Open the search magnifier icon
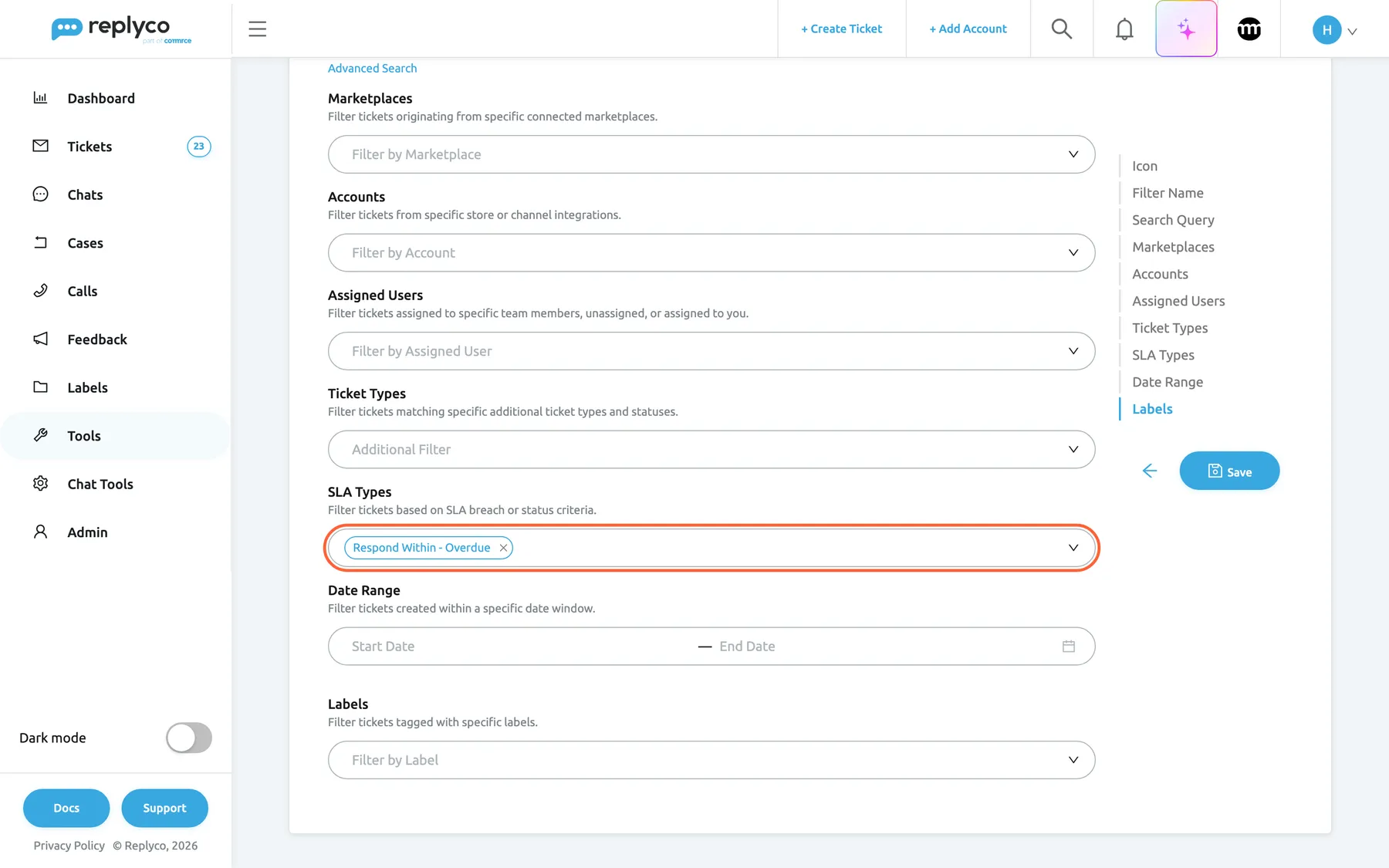The width and height of the screenshot is (1389, 868). [x=1061, y=29]
